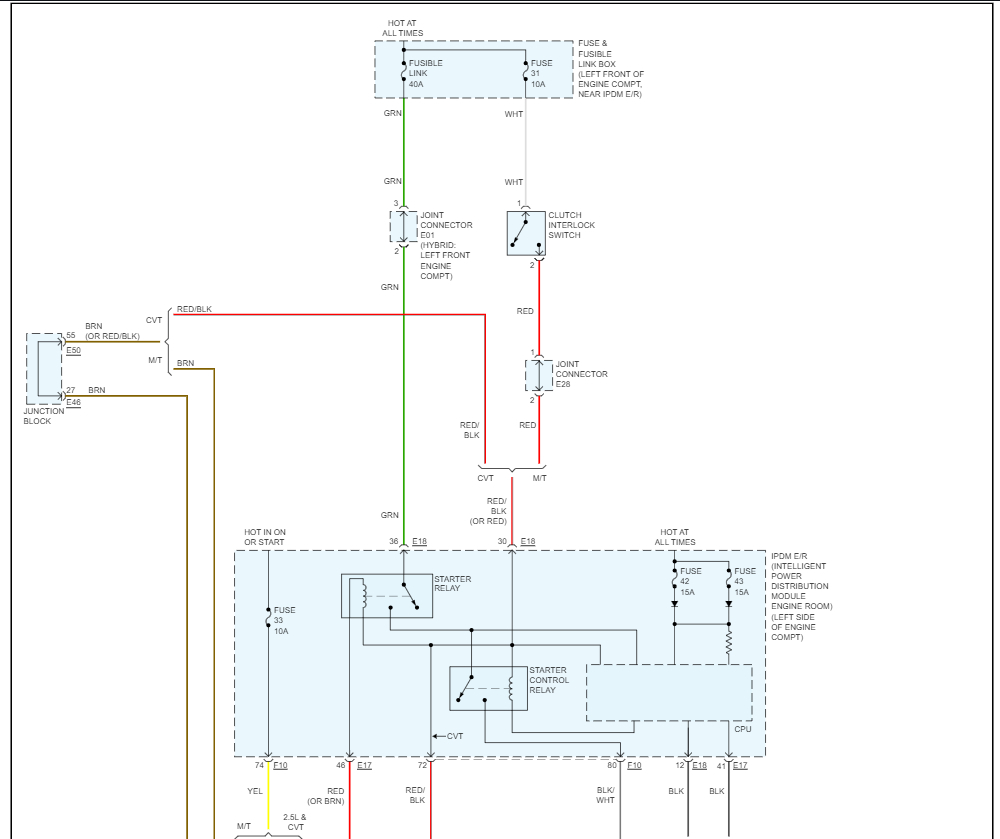Viewport: 1000px width, 839px height.
Task: Click the 'FUSIBLE LINK 40A' label
Action: [425, 73]
